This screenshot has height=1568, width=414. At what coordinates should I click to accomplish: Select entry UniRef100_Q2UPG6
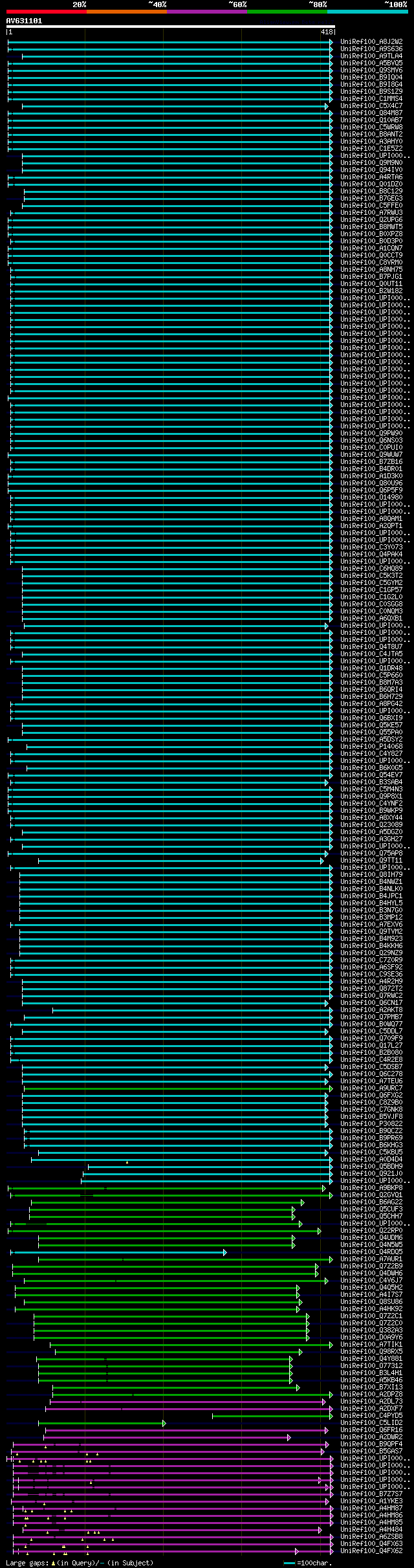(371, 219)
